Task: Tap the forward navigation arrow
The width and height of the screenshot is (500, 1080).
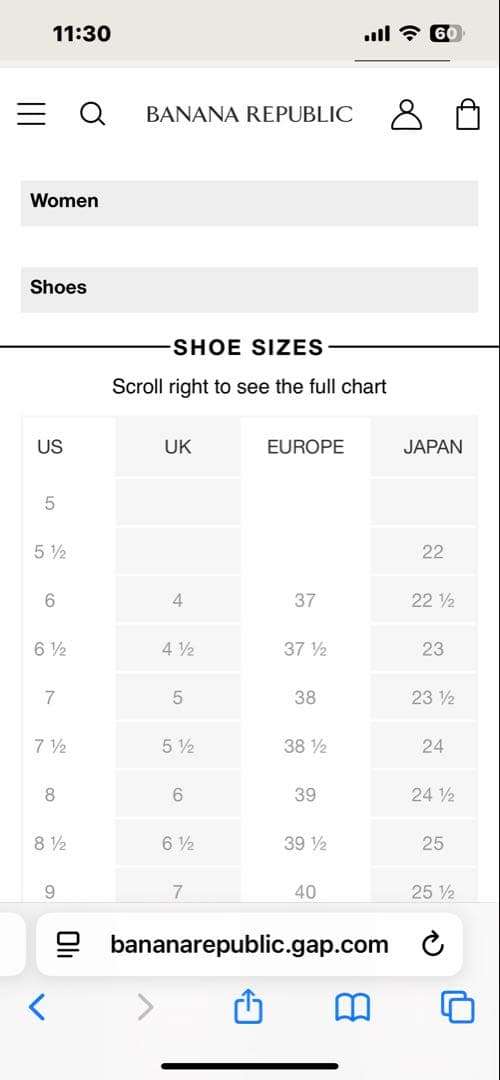Action: (145, 1008)
